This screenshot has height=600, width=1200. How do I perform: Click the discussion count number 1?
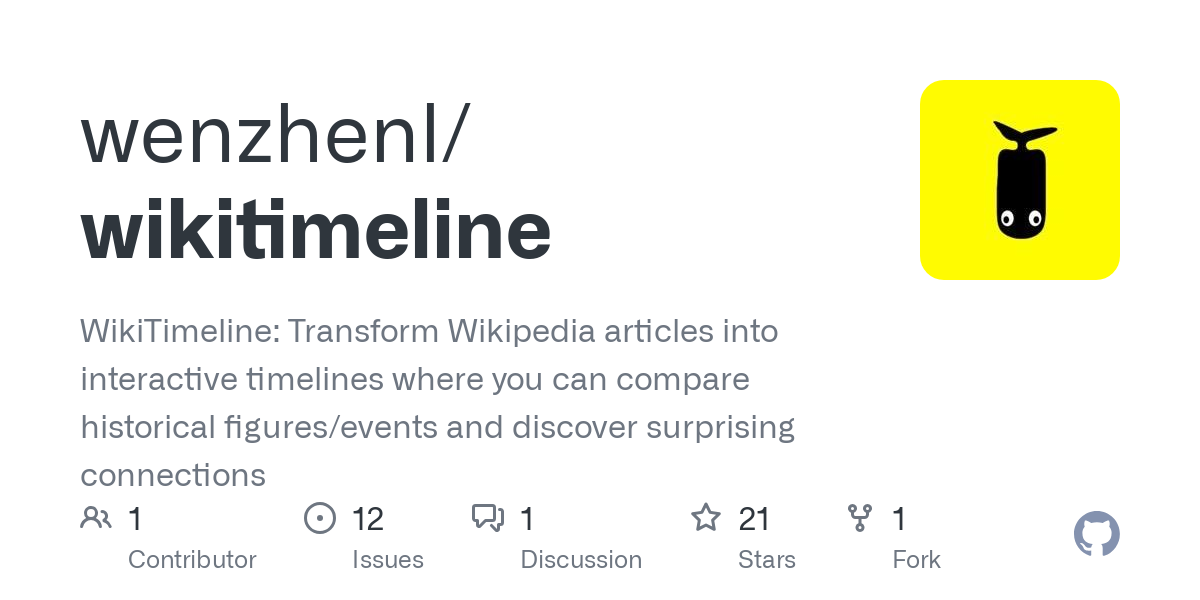[527, 519]
